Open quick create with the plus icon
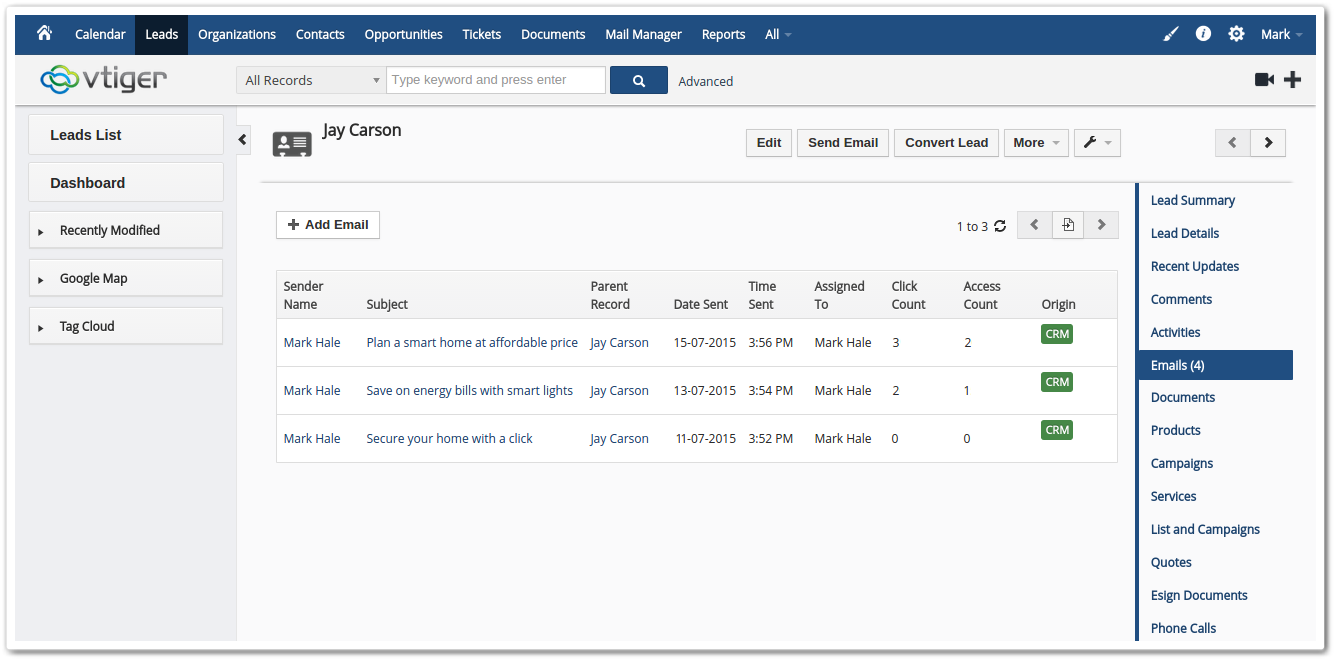The width and height of the screenshot is (1337, 662). click(1292, 78)
